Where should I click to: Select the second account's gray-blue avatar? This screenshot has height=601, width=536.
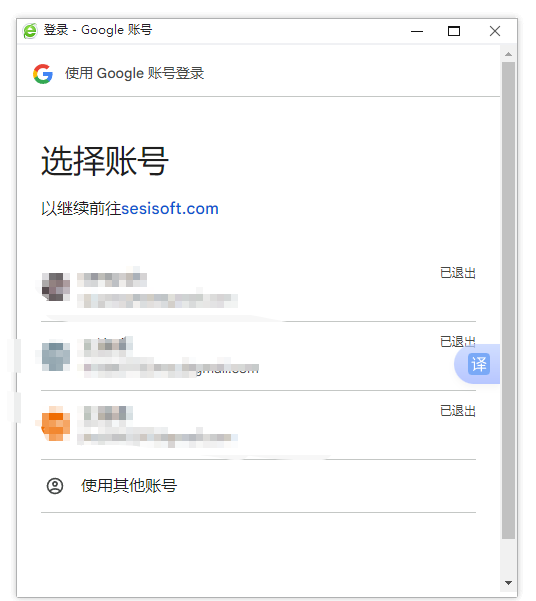[56, 356]
